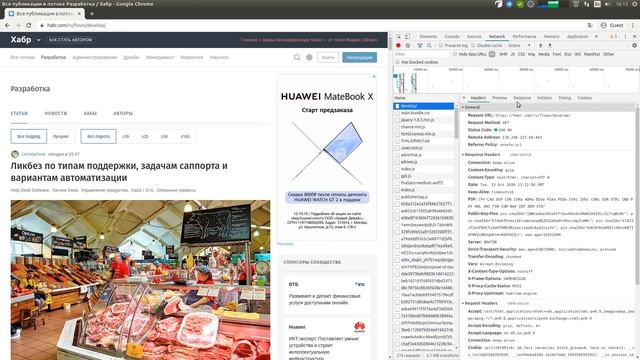The width and height of the screenshot is (640, 360).
Task: Select the JS filter type
Action: pos(513,54)
